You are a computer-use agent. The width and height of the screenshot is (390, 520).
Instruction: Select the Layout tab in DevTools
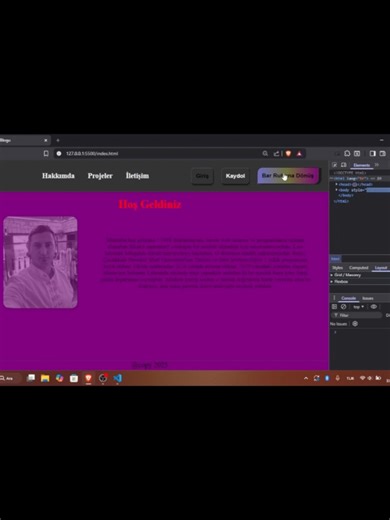pos(381,268)
